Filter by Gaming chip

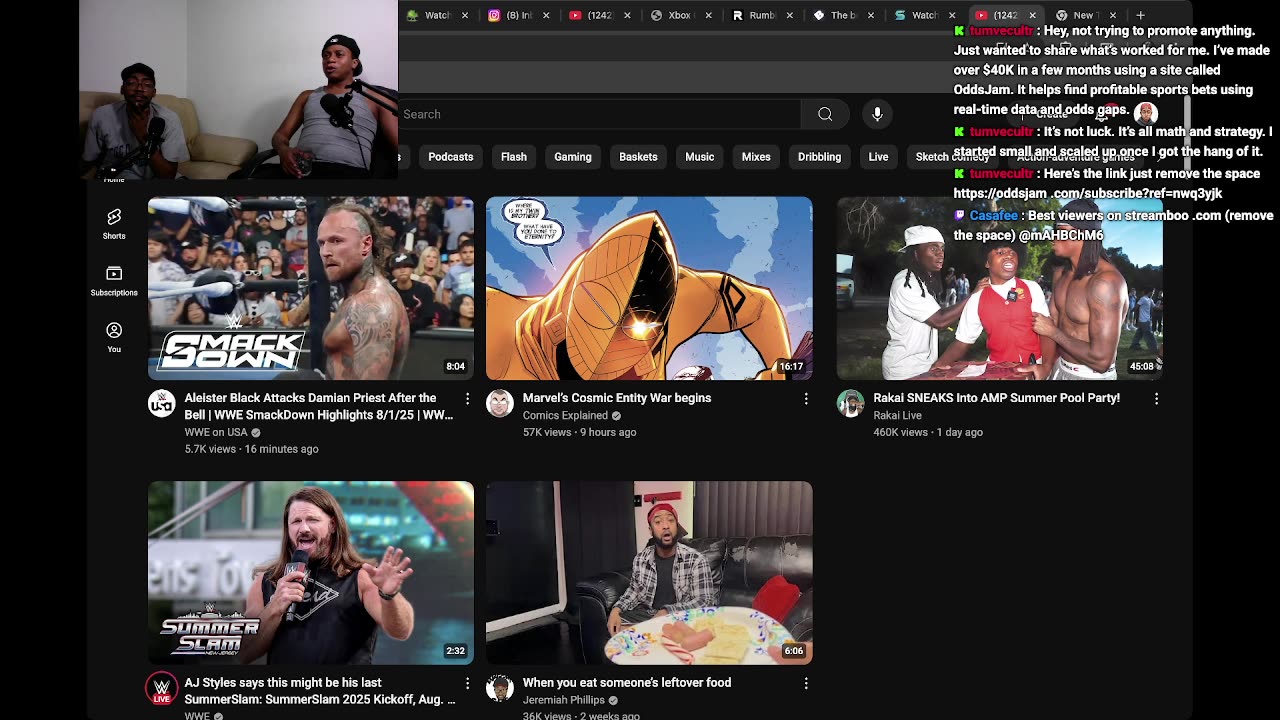(573, 157)
